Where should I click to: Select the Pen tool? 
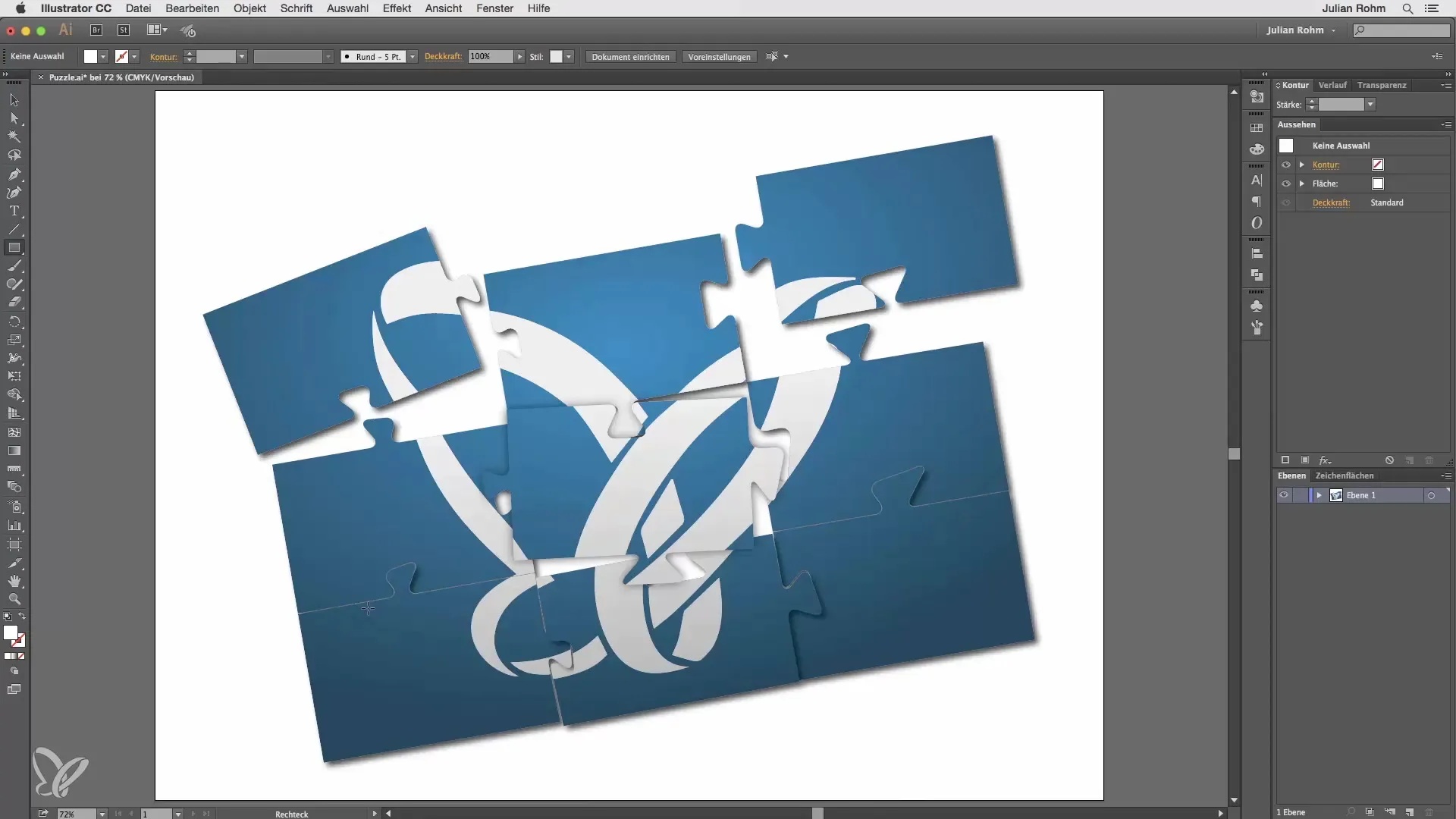click(14, 174)
